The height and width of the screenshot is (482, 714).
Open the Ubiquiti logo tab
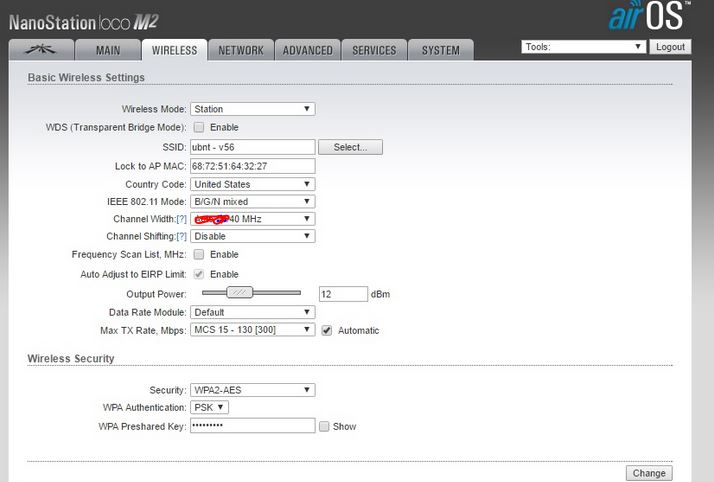click(41, 50)
